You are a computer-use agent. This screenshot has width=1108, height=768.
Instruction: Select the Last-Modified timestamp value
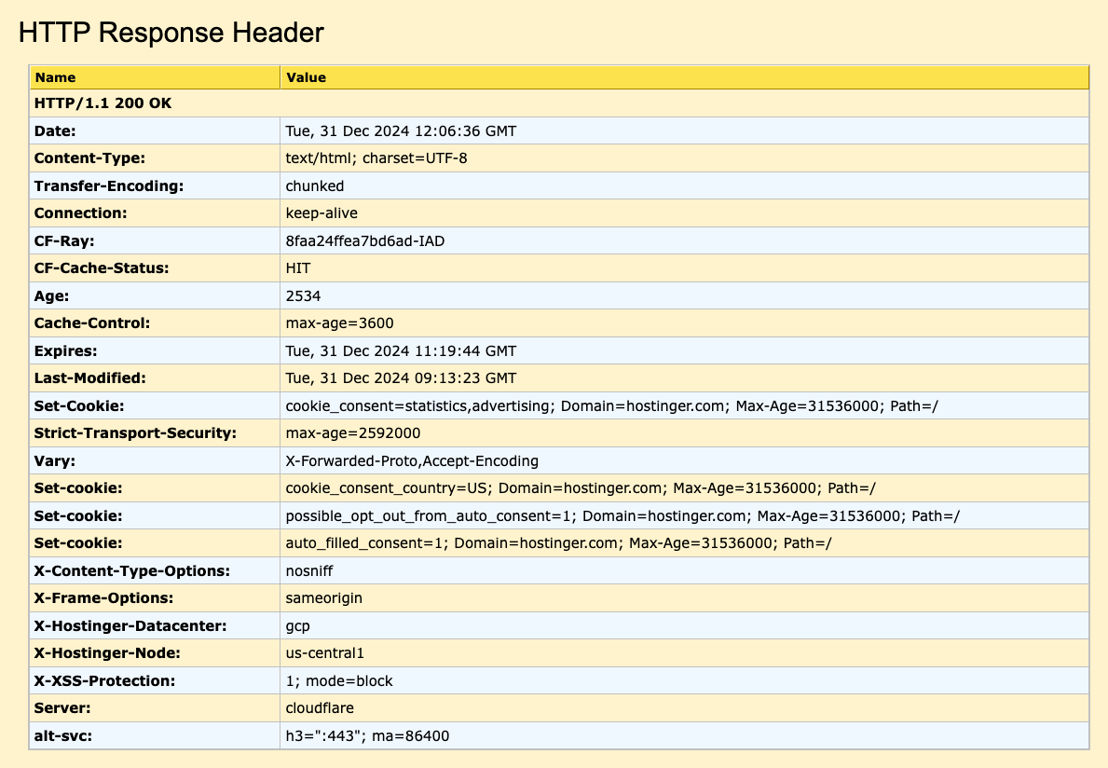400,378
